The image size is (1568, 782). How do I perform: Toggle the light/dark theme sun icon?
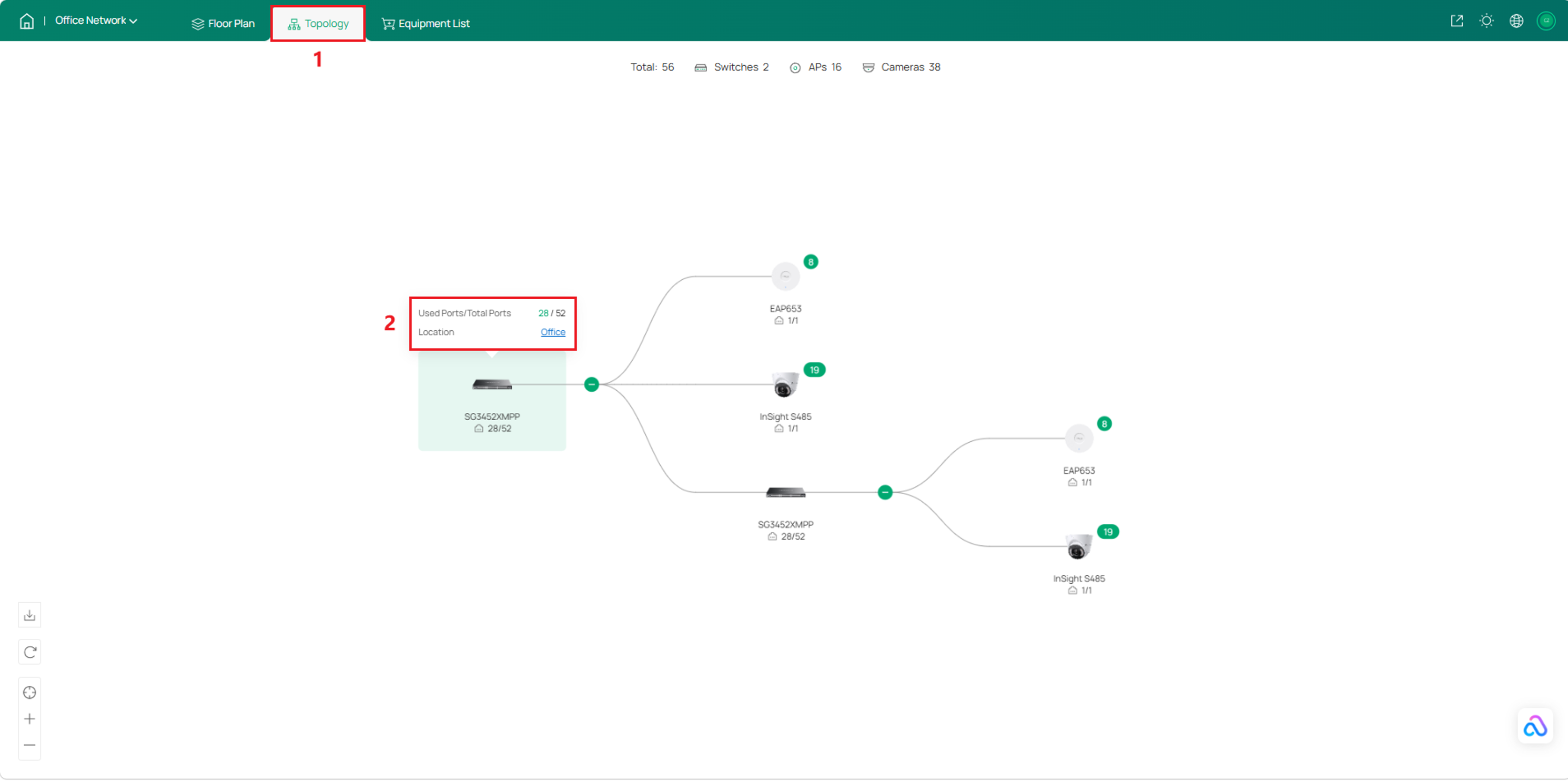[1486, 22]
